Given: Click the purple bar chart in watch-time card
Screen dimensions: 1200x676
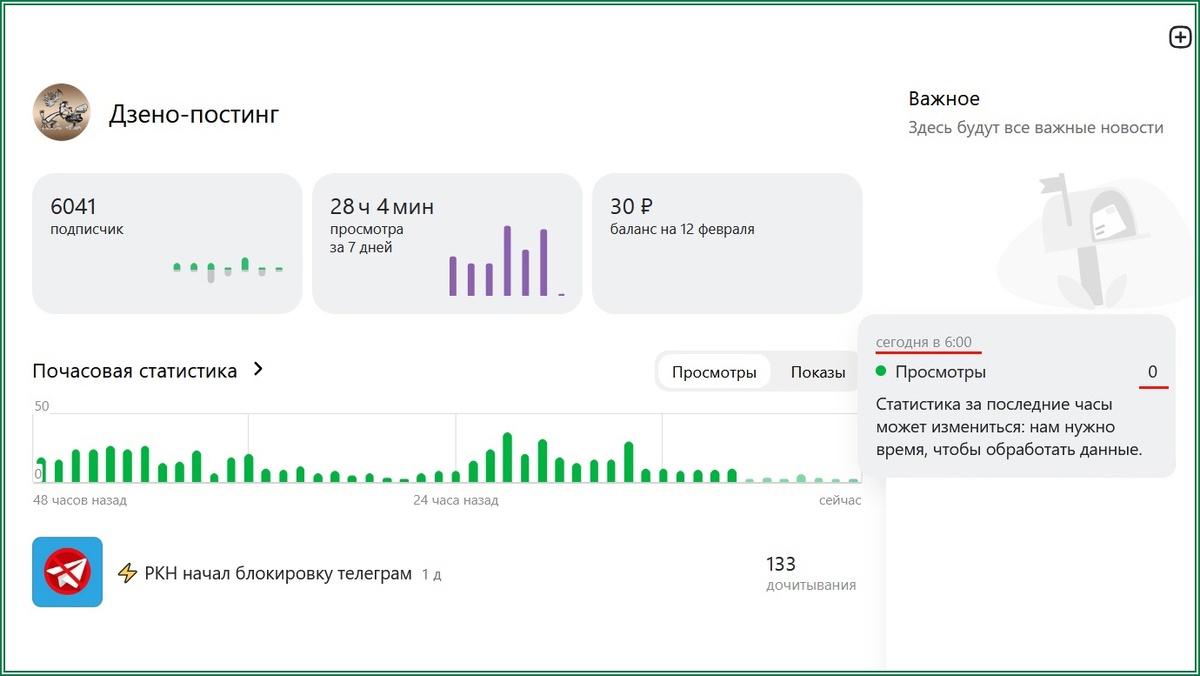Looking at the screenshot, I should tap(507, 261).
